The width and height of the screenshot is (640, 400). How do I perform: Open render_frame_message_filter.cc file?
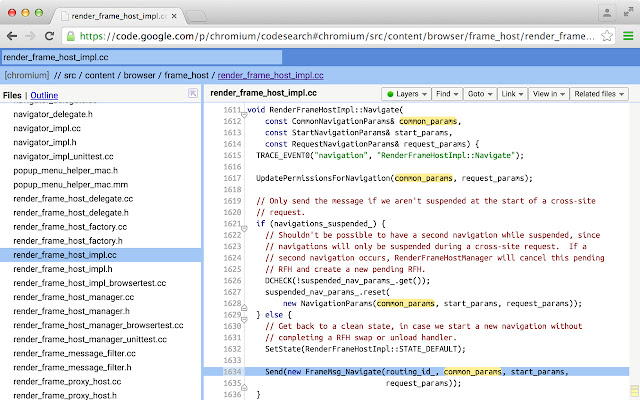[74, 353]
